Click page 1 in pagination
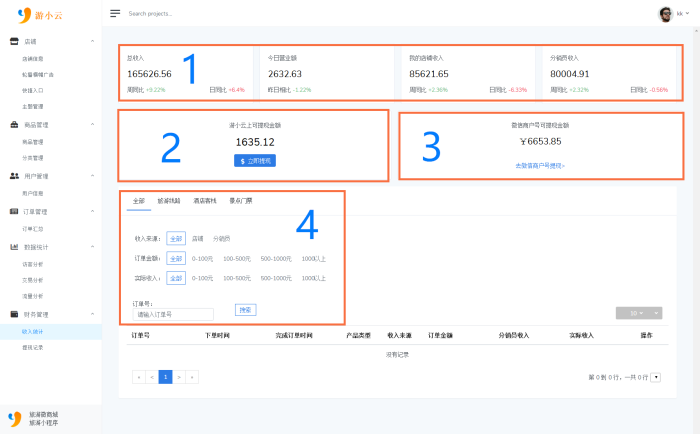The image size is (700, 434). (165, 377)
